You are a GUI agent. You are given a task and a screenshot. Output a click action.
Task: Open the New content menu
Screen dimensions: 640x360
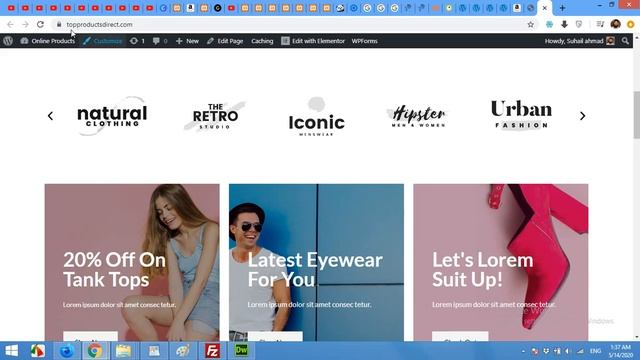point(187,41)
